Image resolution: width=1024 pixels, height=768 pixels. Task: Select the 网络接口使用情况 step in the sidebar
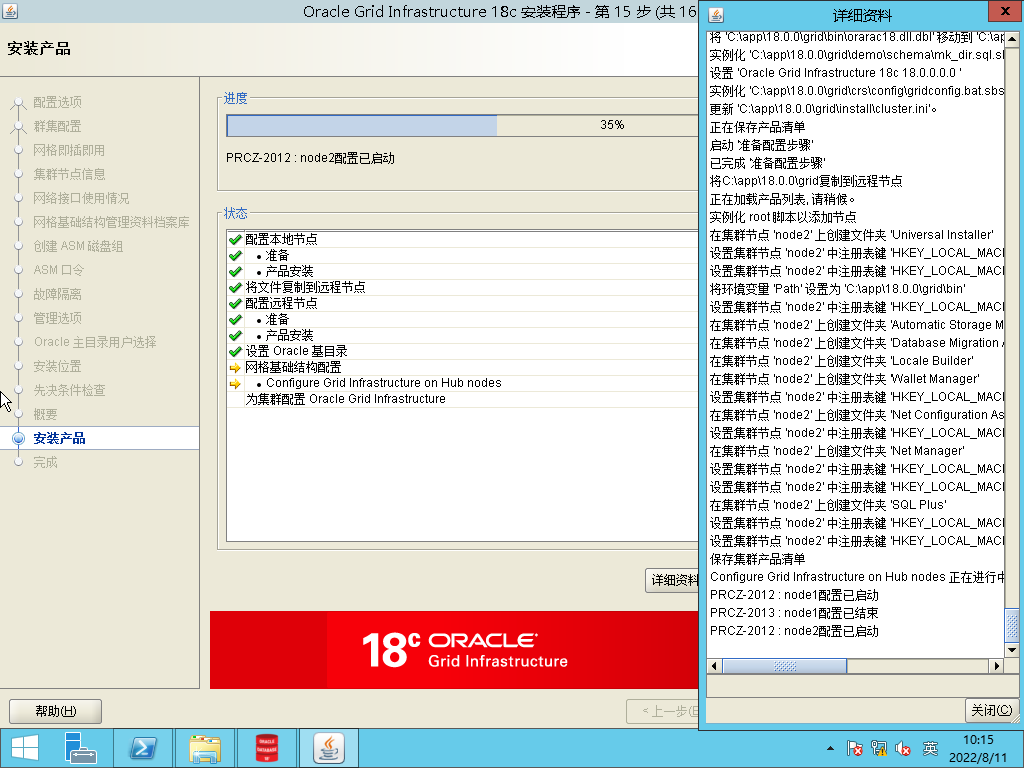[81, 199]
